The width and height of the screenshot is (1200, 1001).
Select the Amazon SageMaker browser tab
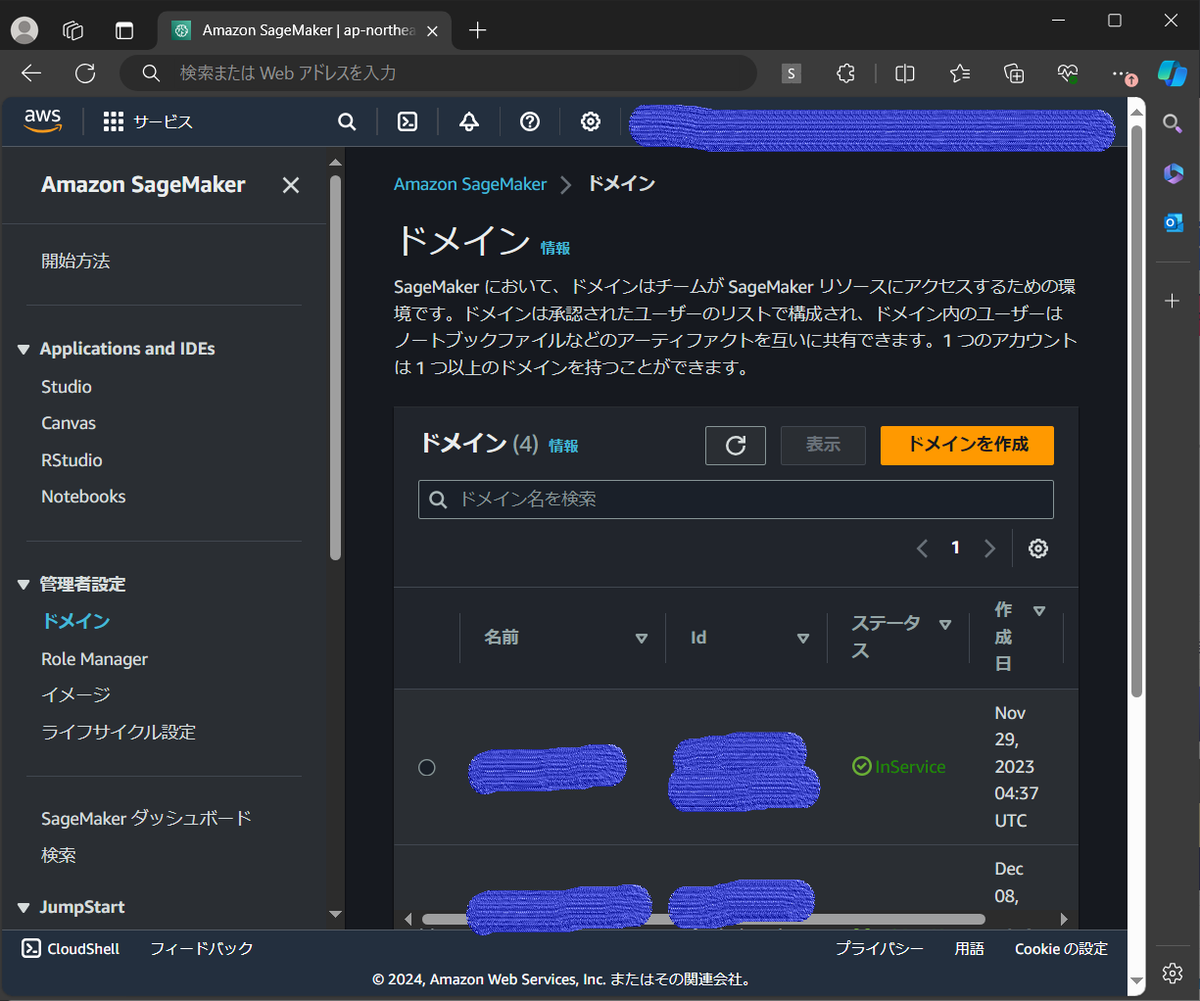click(x=305, y=30)
